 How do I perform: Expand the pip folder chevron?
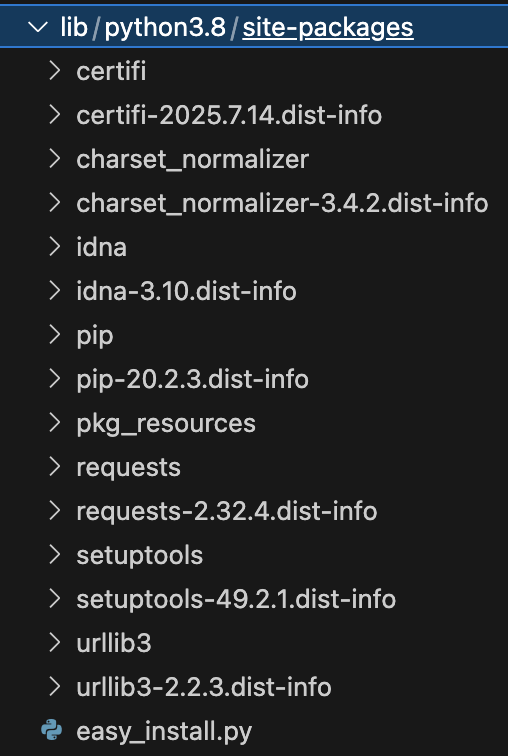coord(55,335)
